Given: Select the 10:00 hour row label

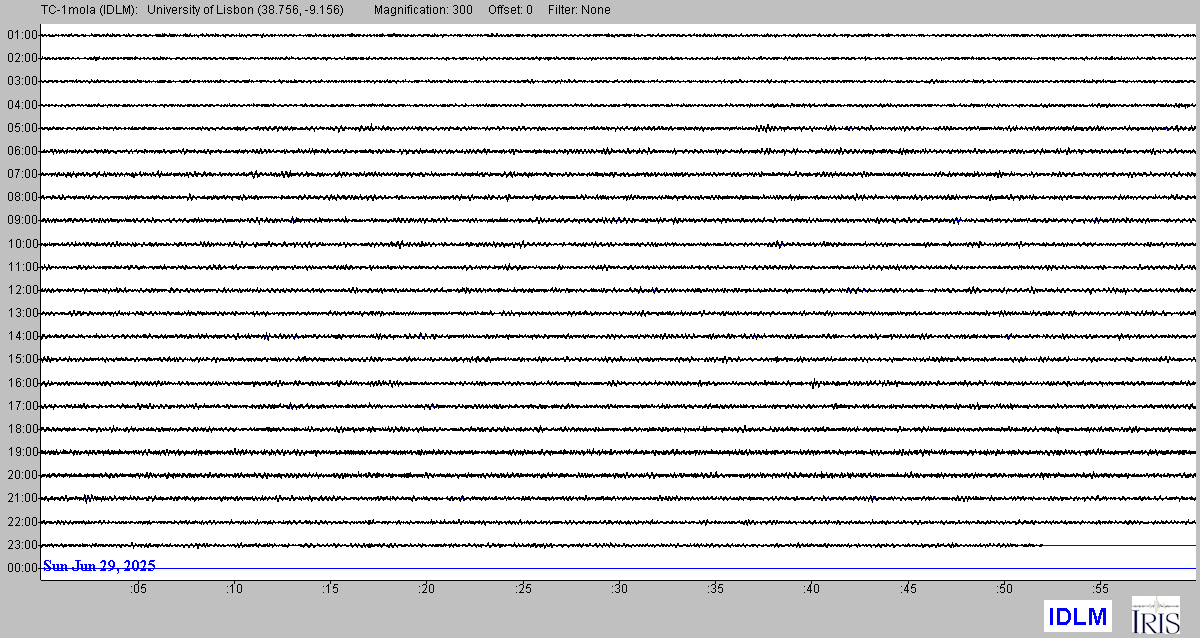Looking at the screenshot, I should point(22,244).
